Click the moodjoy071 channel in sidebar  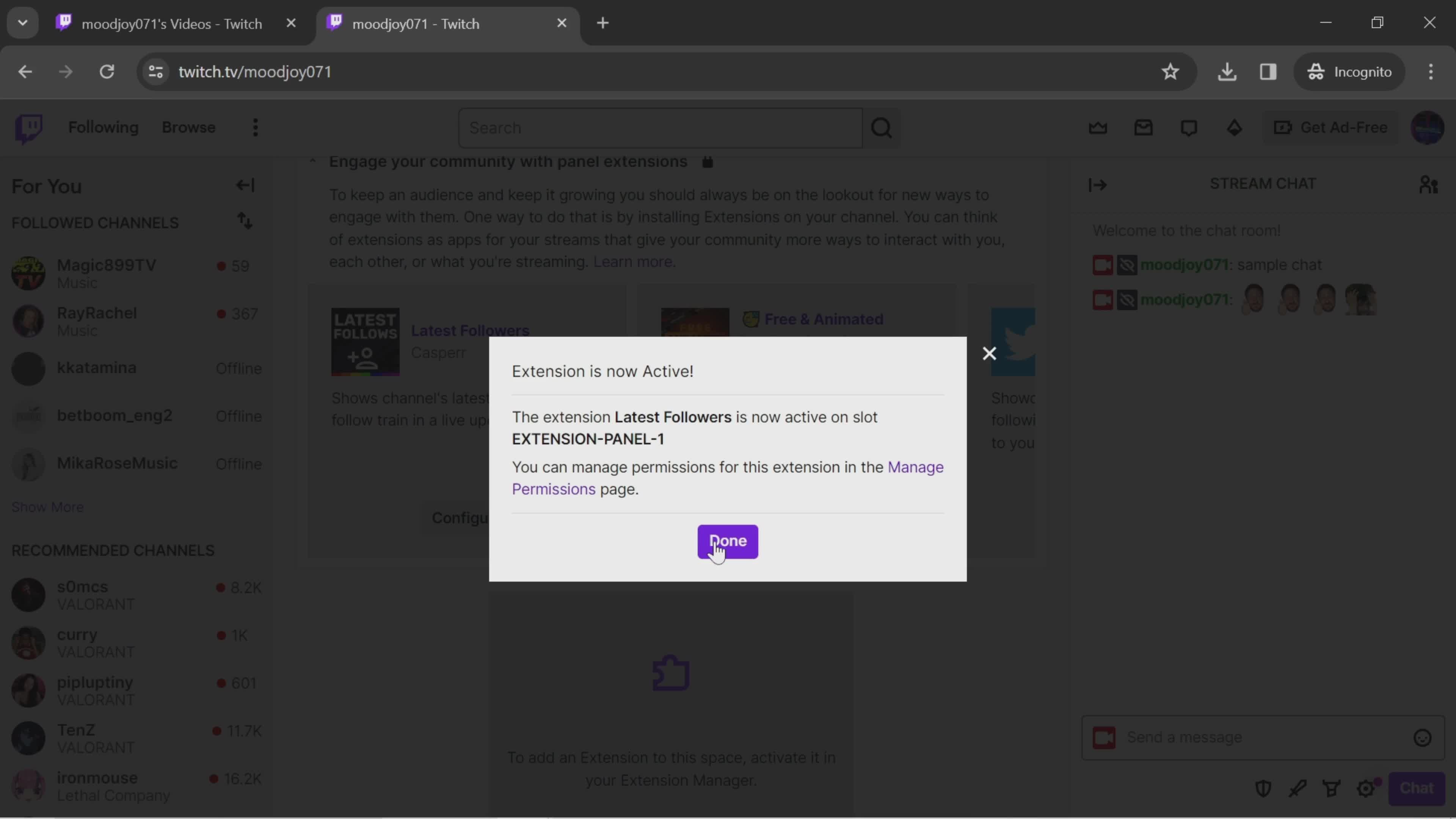pyautogui.click(x=1184, y=264)
